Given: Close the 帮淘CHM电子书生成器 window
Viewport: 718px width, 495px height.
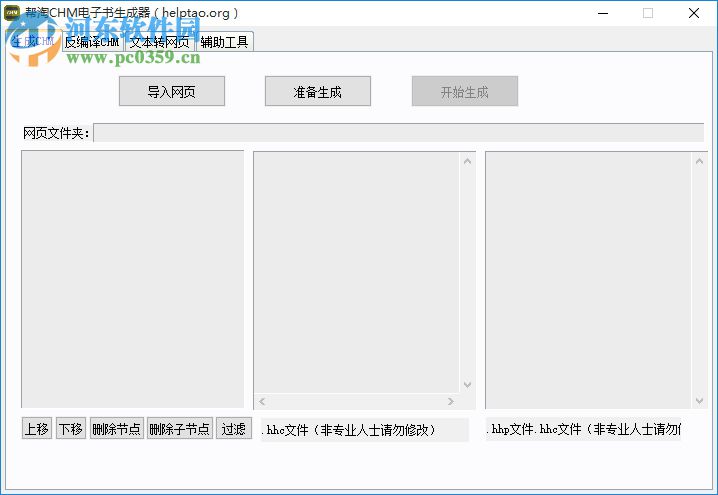Looking at the screenshot, I should (x=694, y=13).
